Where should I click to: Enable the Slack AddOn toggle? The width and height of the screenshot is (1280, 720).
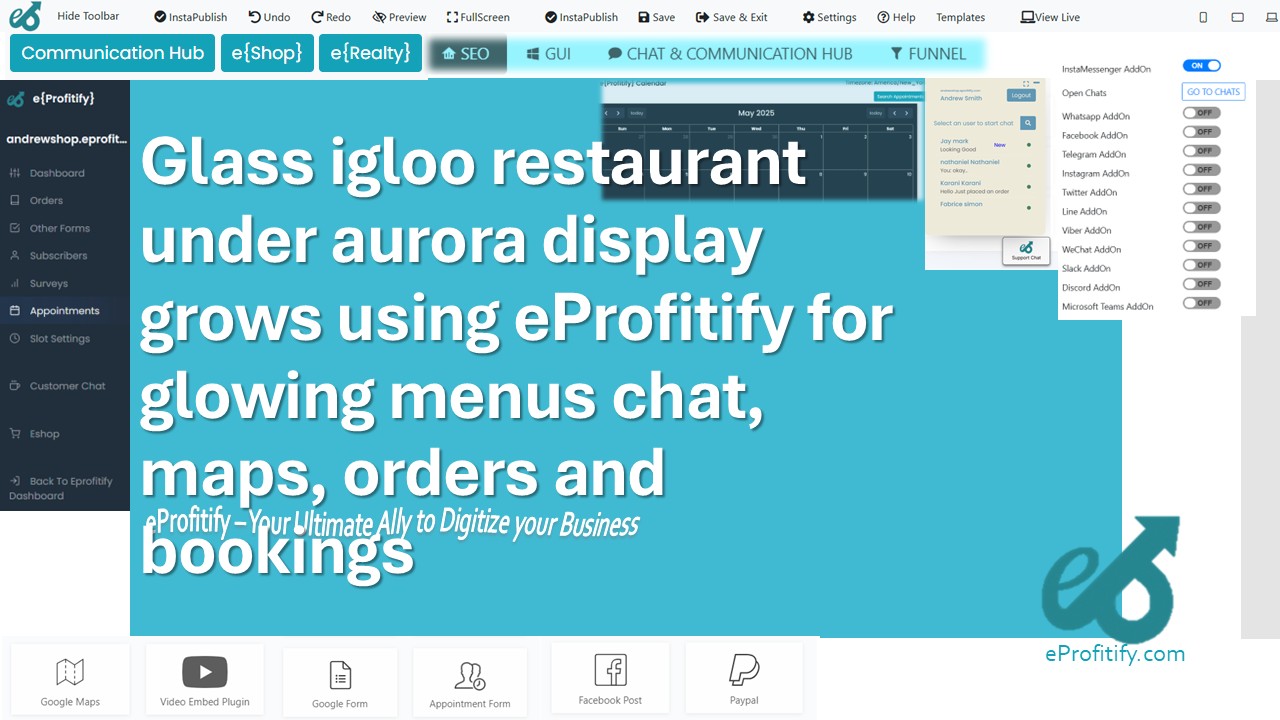pos(1201,265)
